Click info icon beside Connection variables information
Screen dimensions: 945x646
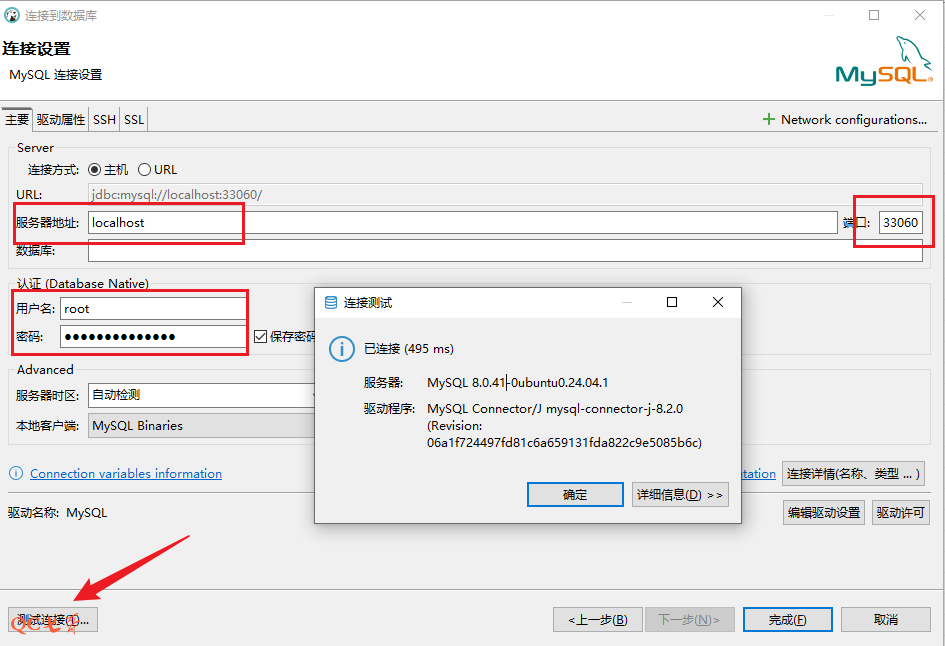click(x=16, y=474)
